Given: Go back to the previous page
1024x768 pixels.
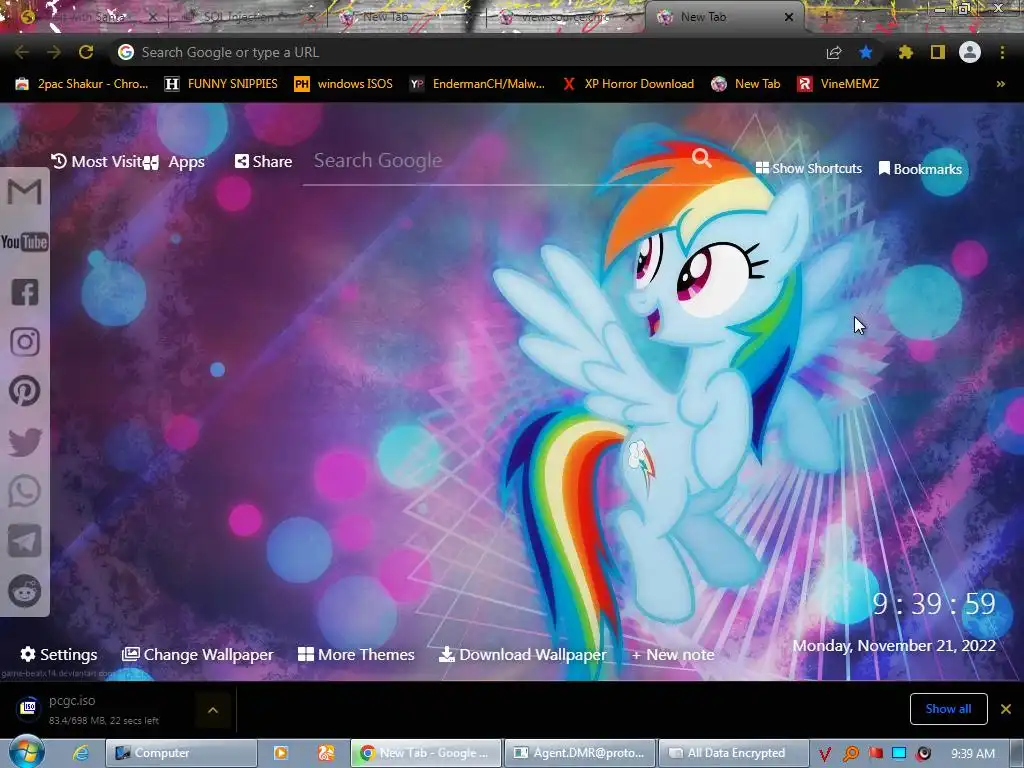Looking at the screenshot, I should (x=22, y=52).
